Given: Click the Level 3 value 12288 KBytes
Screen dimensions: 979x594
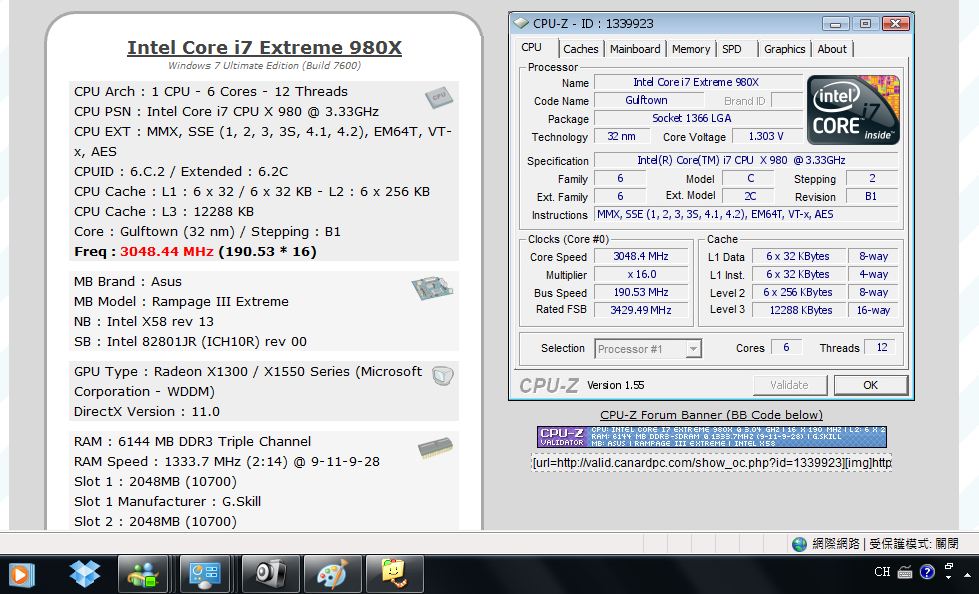Looking at the screenshot, I should tap(799, 310).
